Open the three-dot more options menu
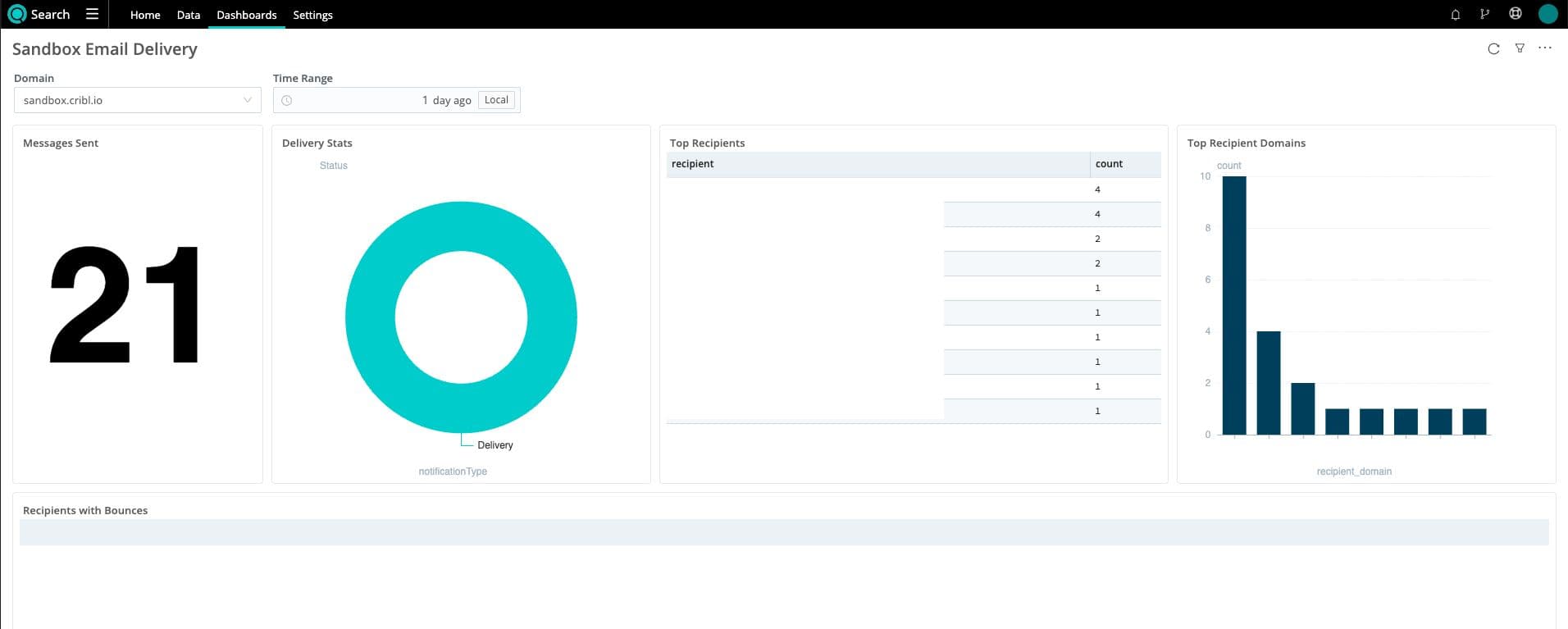The width and height of the screenshot is (1568, 629). coord(1545,48)
